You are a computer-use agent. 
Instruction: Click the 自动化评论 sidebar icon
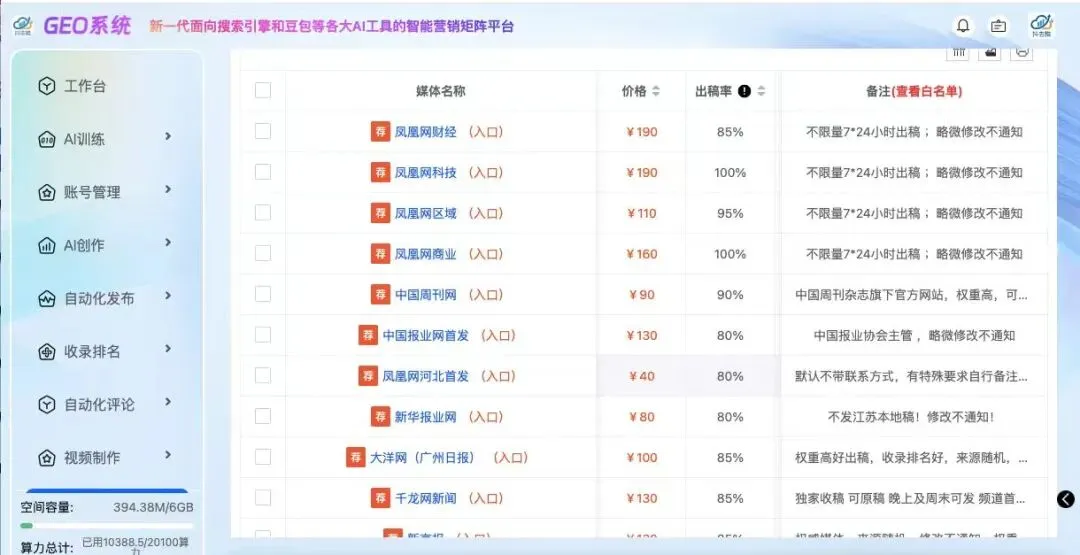point(46,405)
